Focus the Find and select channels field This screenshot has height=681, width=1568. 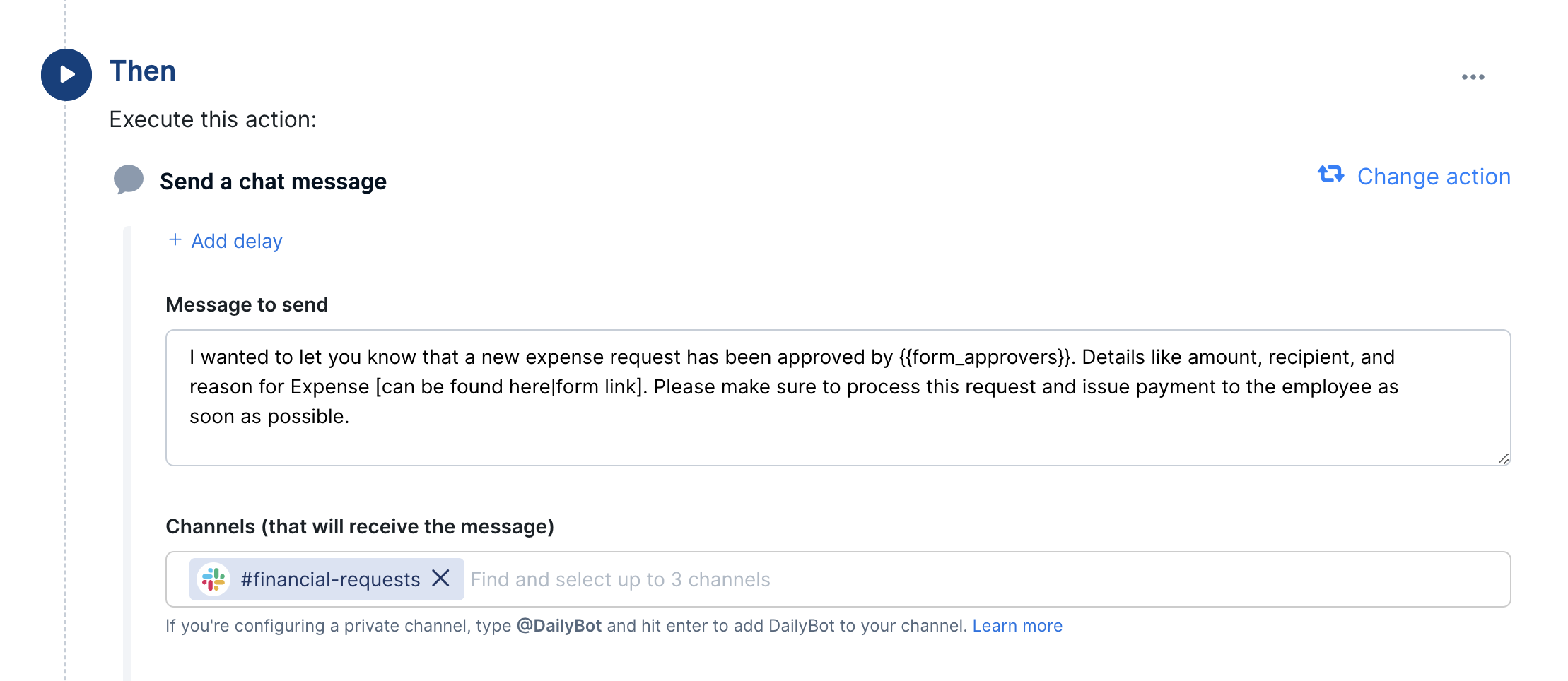(x=986, y=579)
